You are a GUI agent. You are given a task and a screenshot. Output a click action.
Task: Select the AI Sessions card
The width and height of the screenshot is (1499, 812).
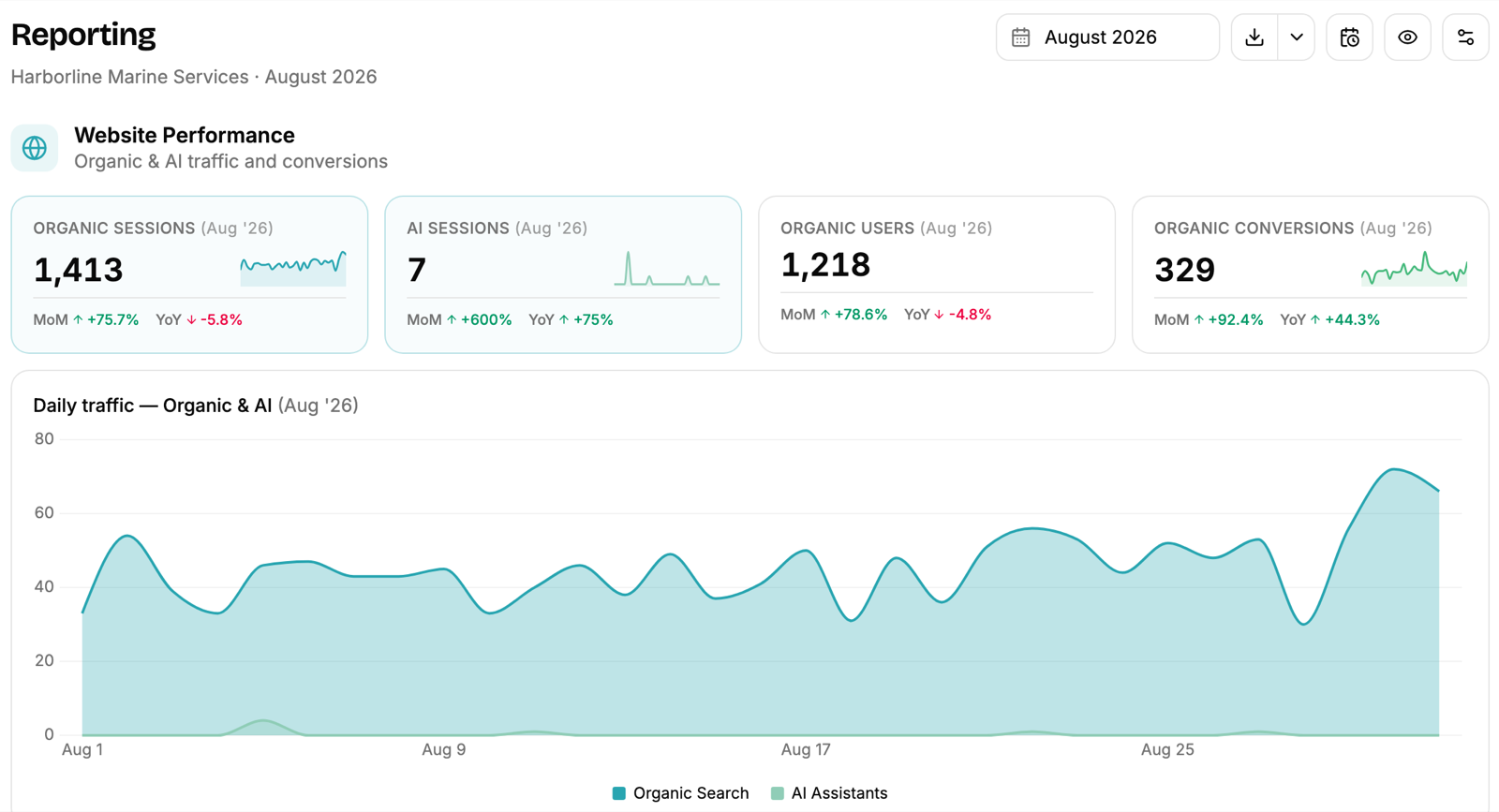(563, 274)
